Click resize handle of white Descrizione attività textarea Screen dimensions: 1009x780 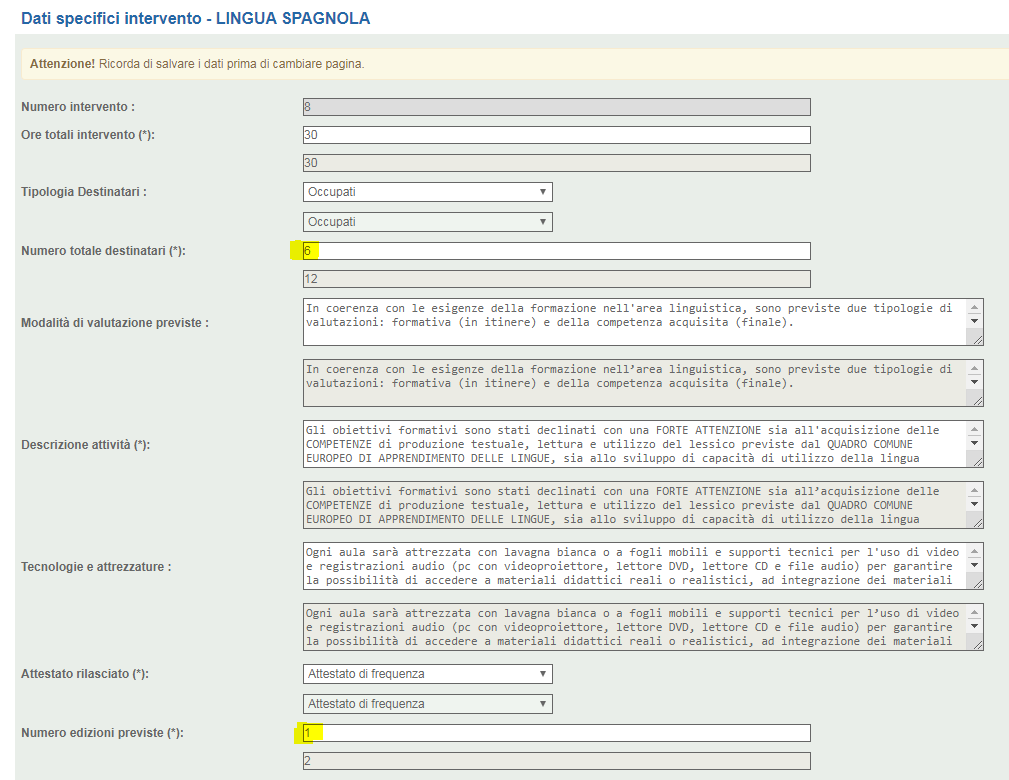(x=976, y=461)
